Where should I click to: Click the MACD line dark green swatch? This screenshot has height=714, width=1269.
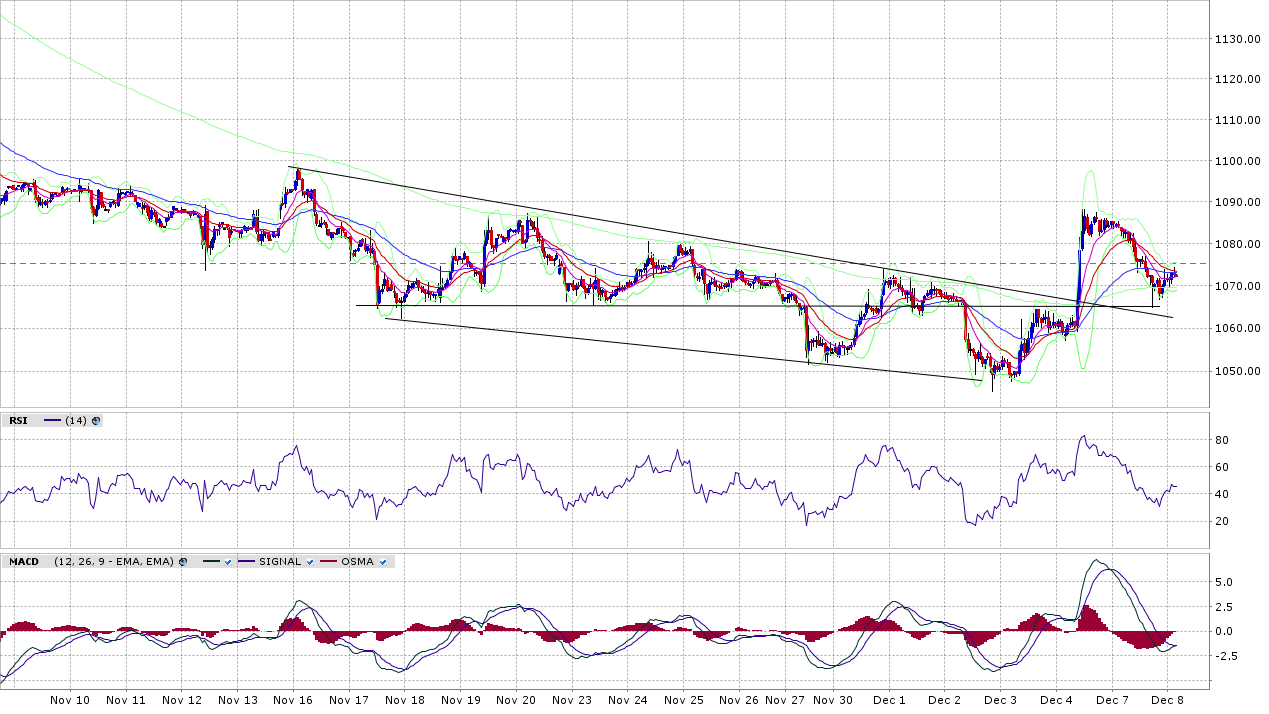click(x=211, y=562)
